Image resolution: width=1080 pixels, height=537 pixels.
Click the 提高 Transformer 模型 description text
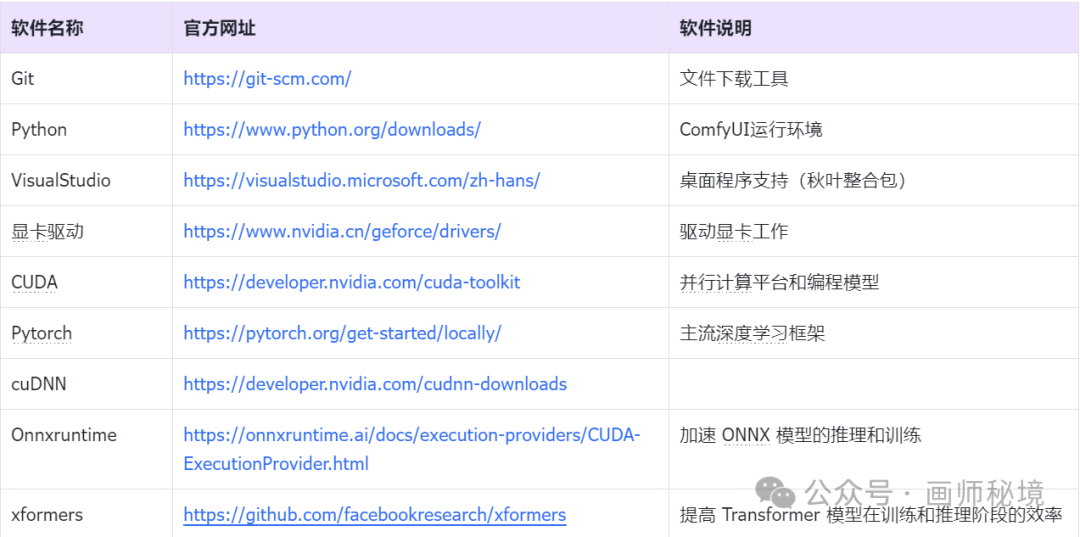click(871, 515)
